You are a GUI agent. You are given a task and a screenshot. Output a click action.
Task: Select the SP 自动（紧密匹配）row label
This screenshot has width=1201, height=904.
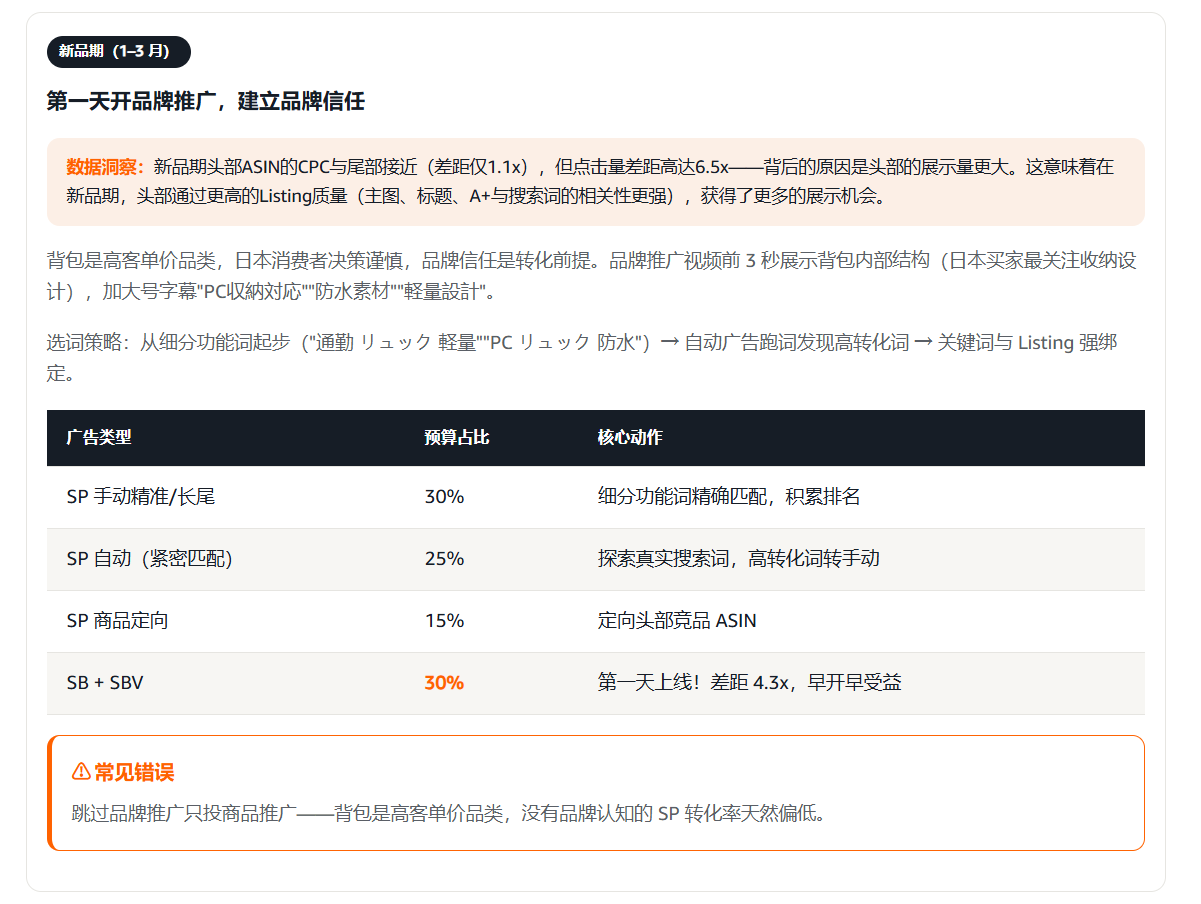click(x=150, y=559)
